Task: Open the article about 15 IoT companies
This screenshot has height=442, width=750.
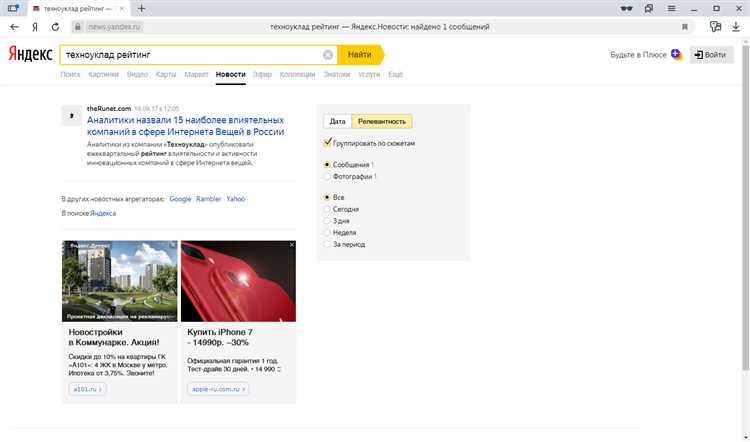Action: tap(186, 126)
